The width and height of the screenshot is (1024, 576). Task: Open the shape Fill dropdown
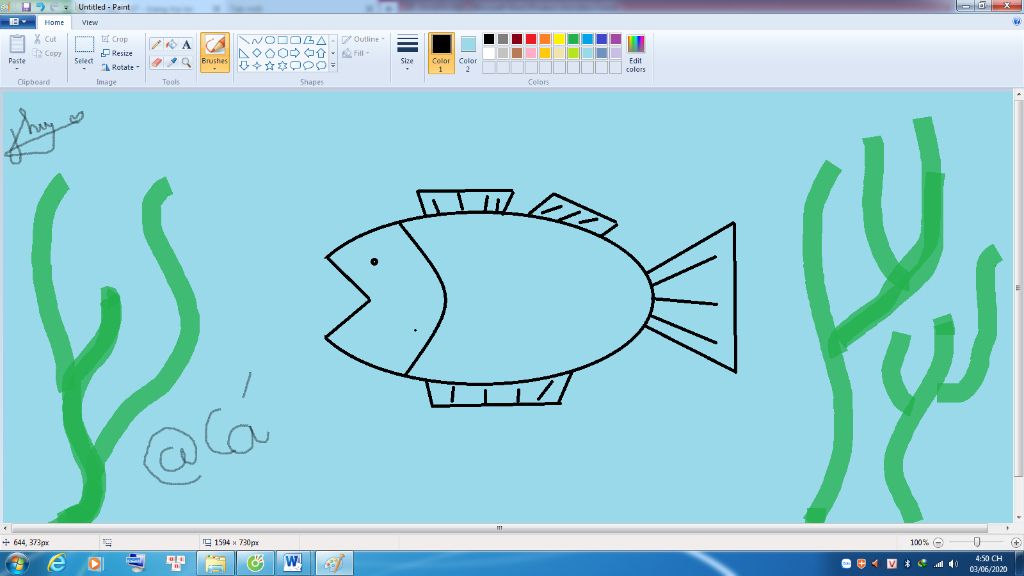pyautogui.click(x=356, y=54)
